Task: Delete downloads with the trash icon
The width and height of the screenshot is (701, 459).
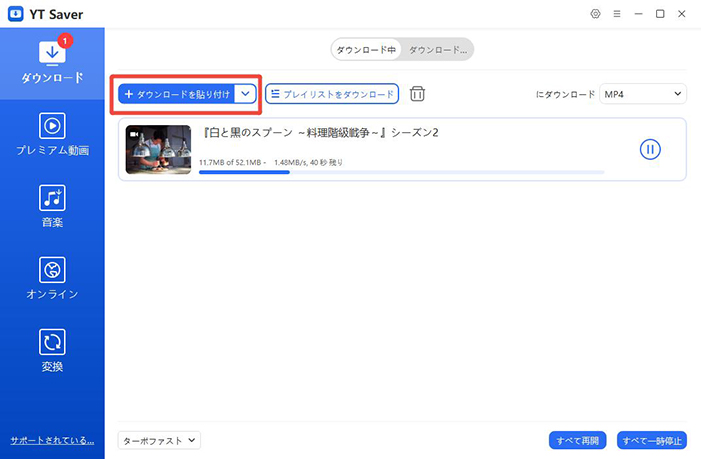Action: [417, 94]
